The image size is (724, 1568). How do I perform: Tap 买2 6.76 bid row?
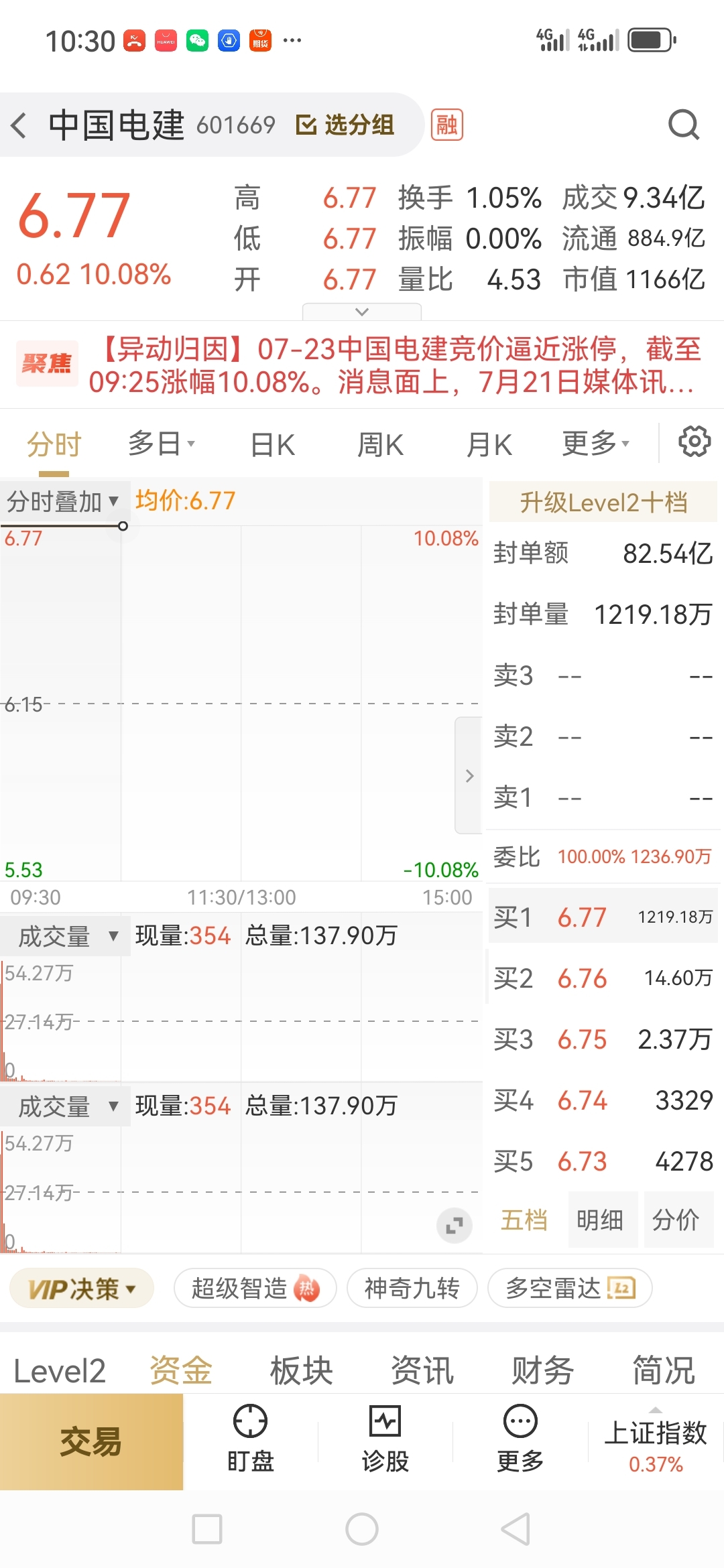pos(603,978)
